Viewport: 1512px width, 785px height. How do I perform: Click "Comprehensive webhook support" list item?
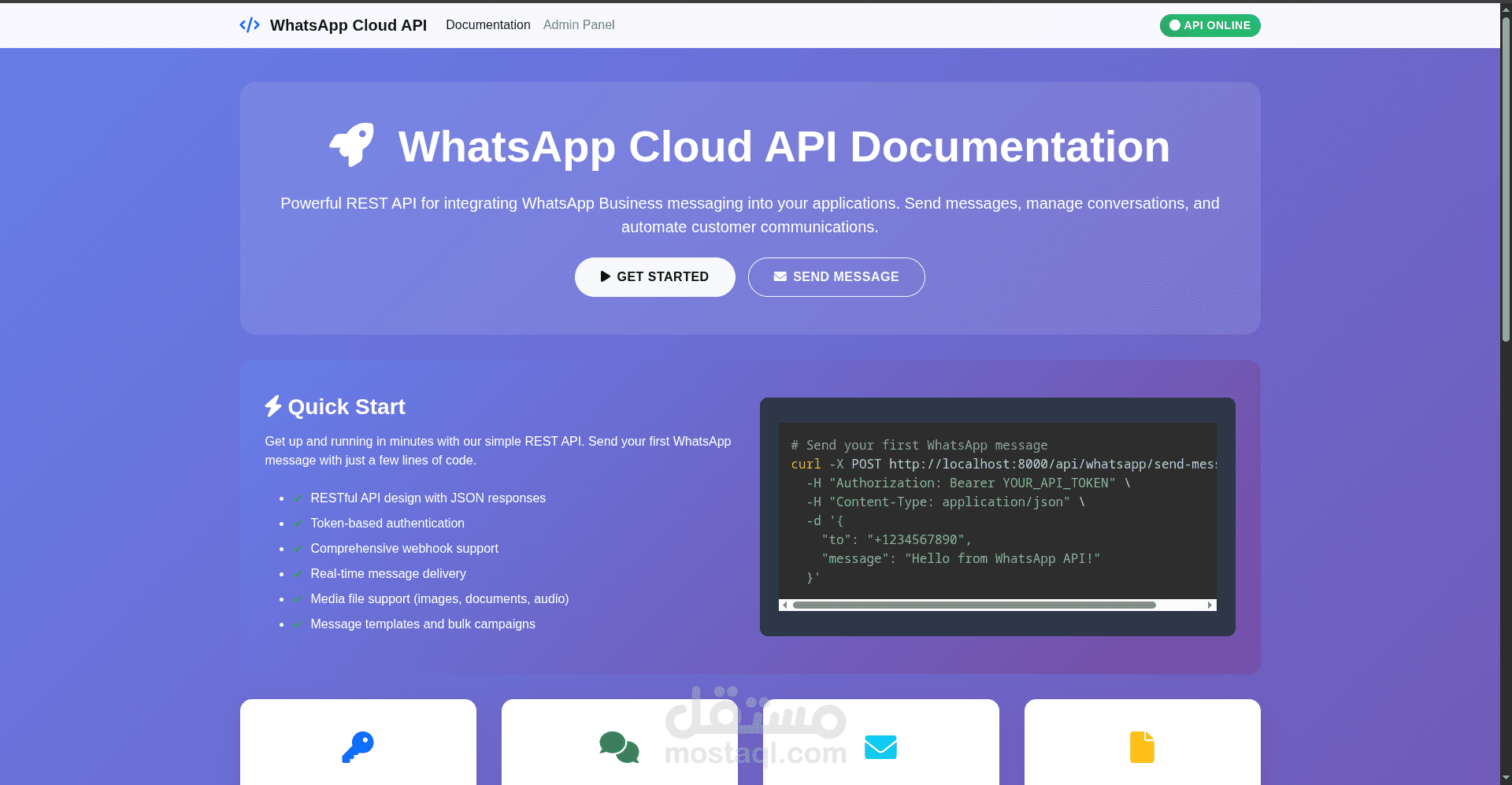(x=405, y=549)
